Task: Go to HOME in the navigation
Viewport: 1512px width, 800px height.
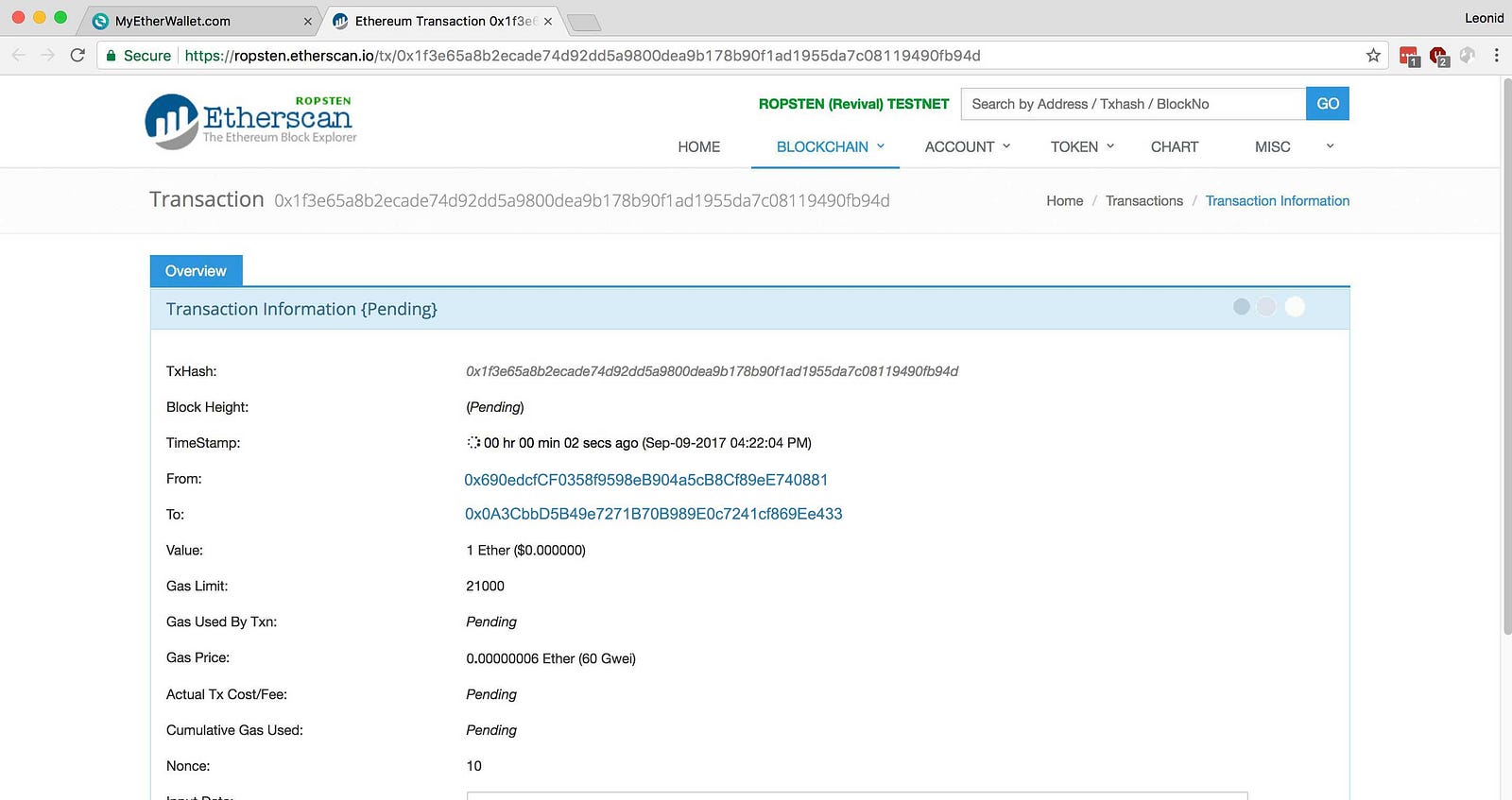Action: click(x=699, y=146)
